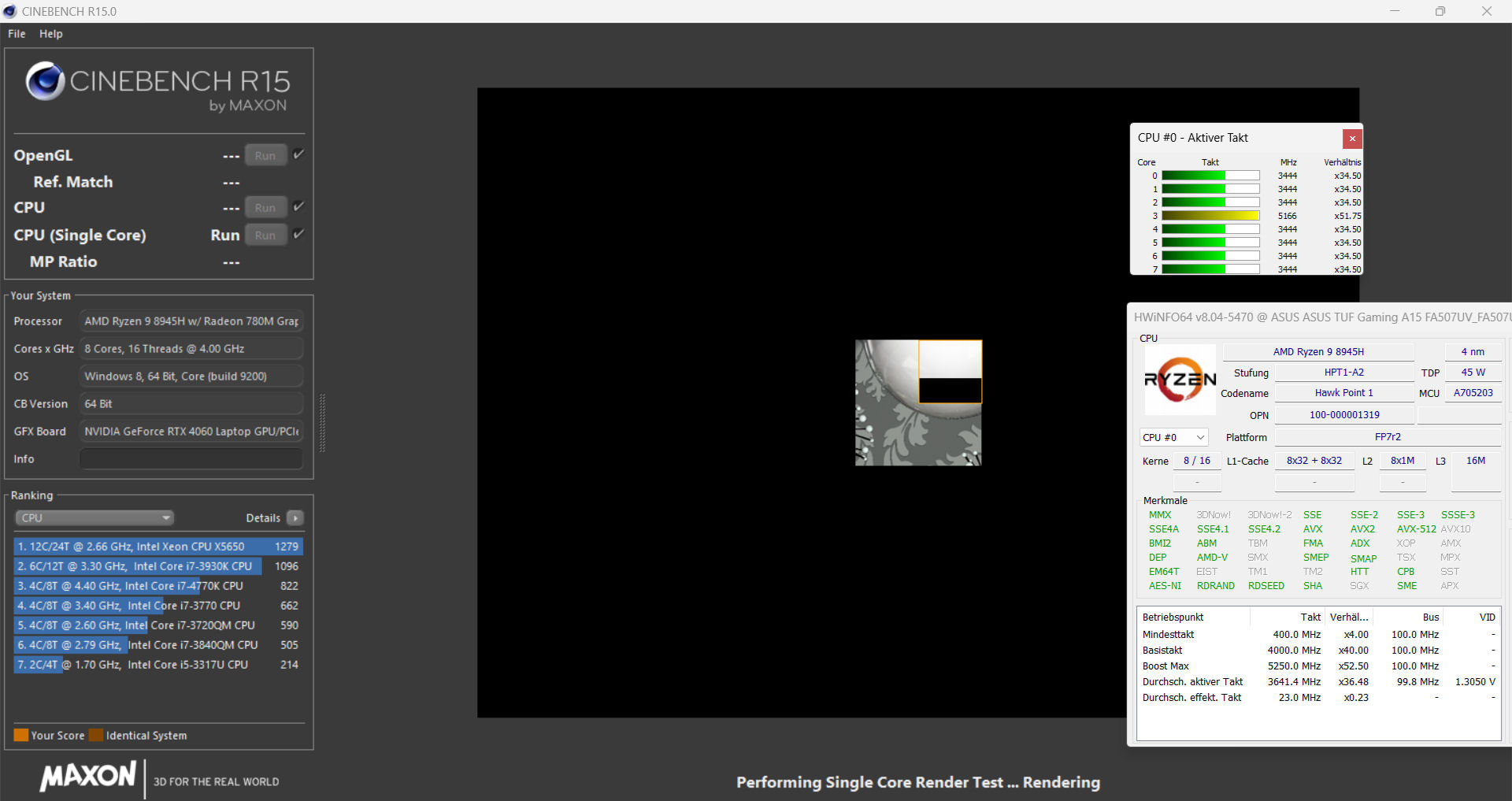Click the Boost Max row

[1318, 666]
